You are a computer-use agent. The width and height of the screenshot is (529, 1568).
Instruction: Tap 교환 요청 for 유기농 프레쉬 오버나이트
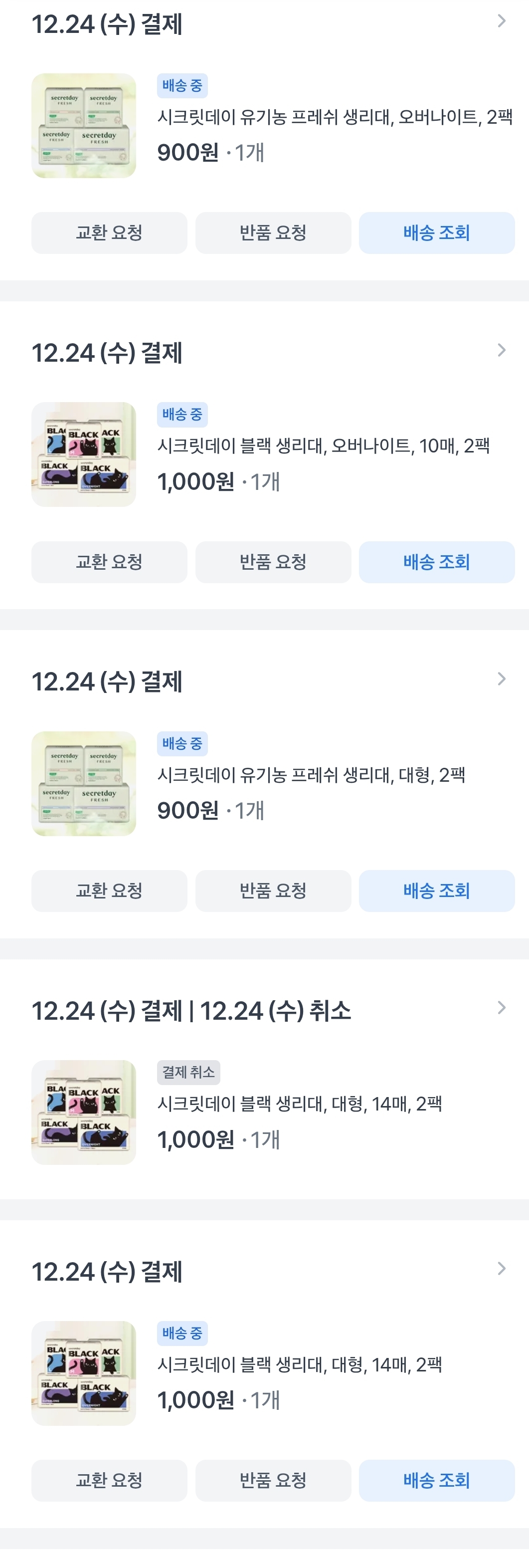[x=109, y=232]
